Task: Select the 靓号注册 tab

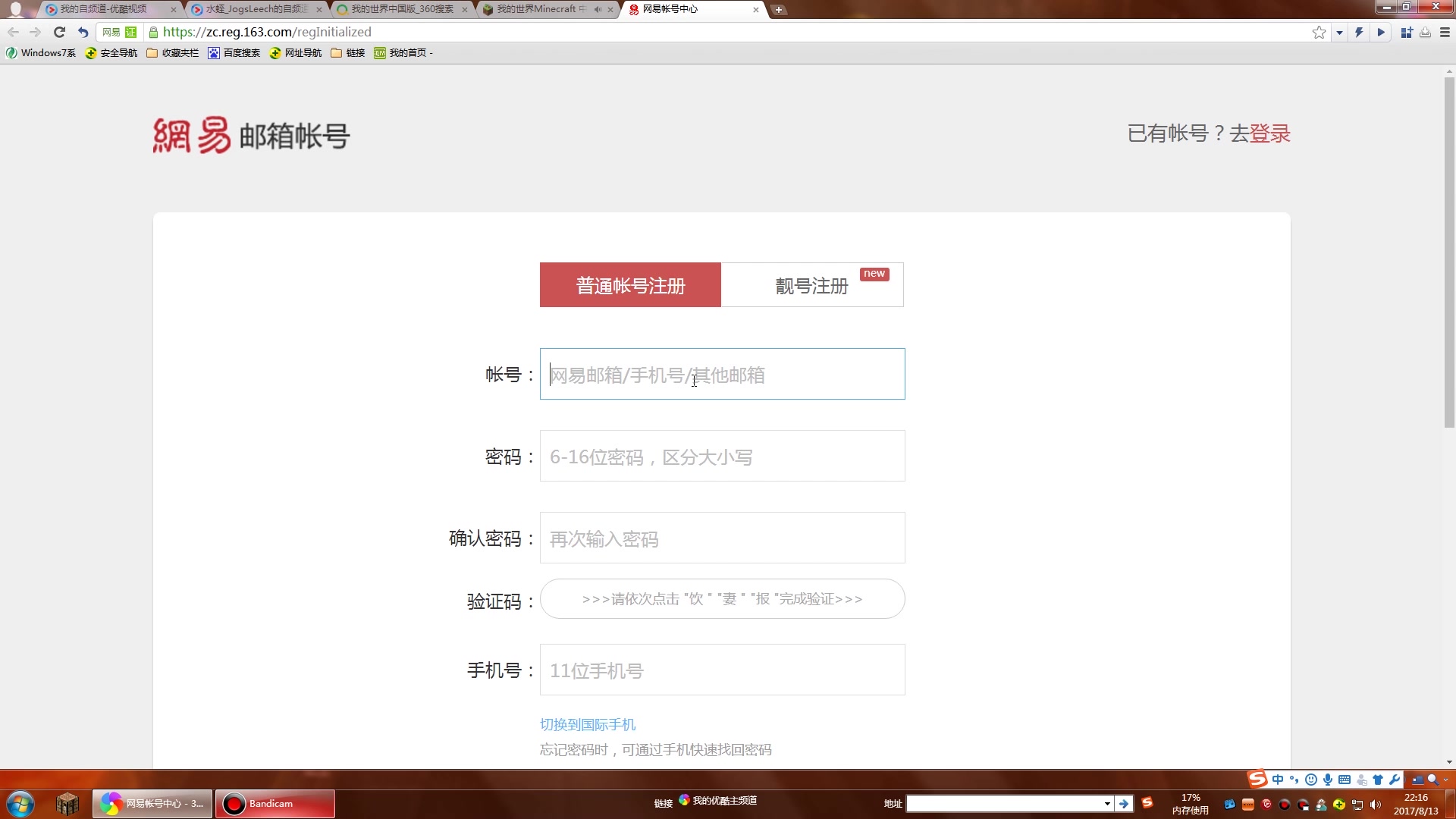Action: tap(812, 285)
